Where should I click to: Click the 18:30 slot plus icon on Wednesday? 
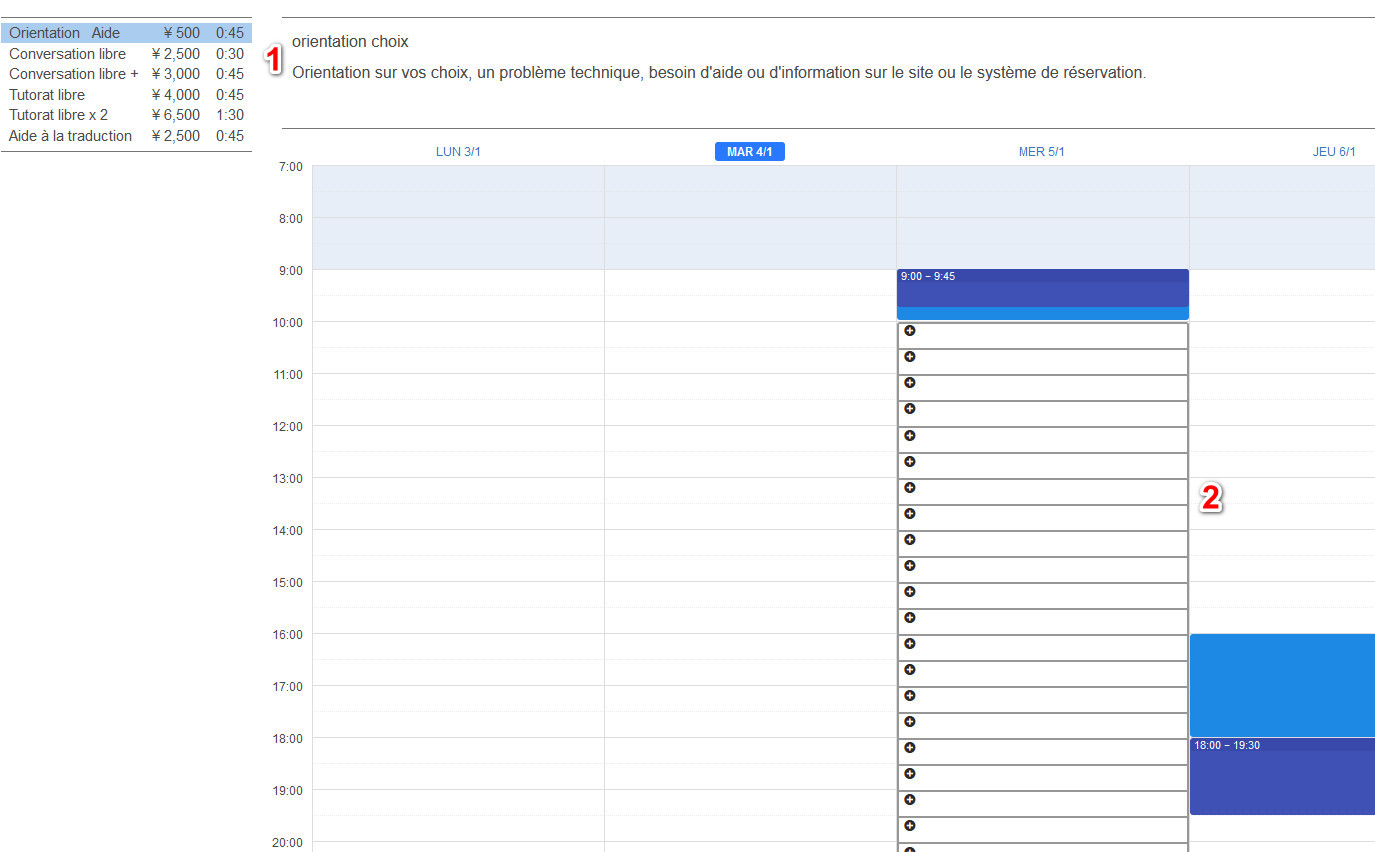[x=910, y=774]
